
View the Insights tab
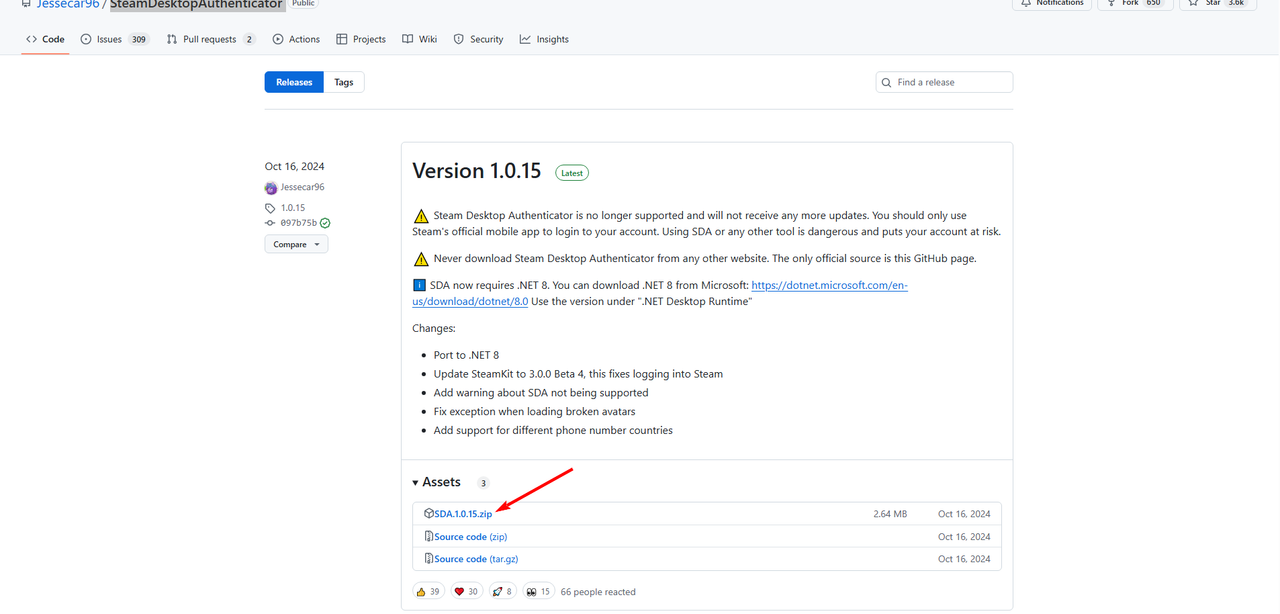coord(544,39)
